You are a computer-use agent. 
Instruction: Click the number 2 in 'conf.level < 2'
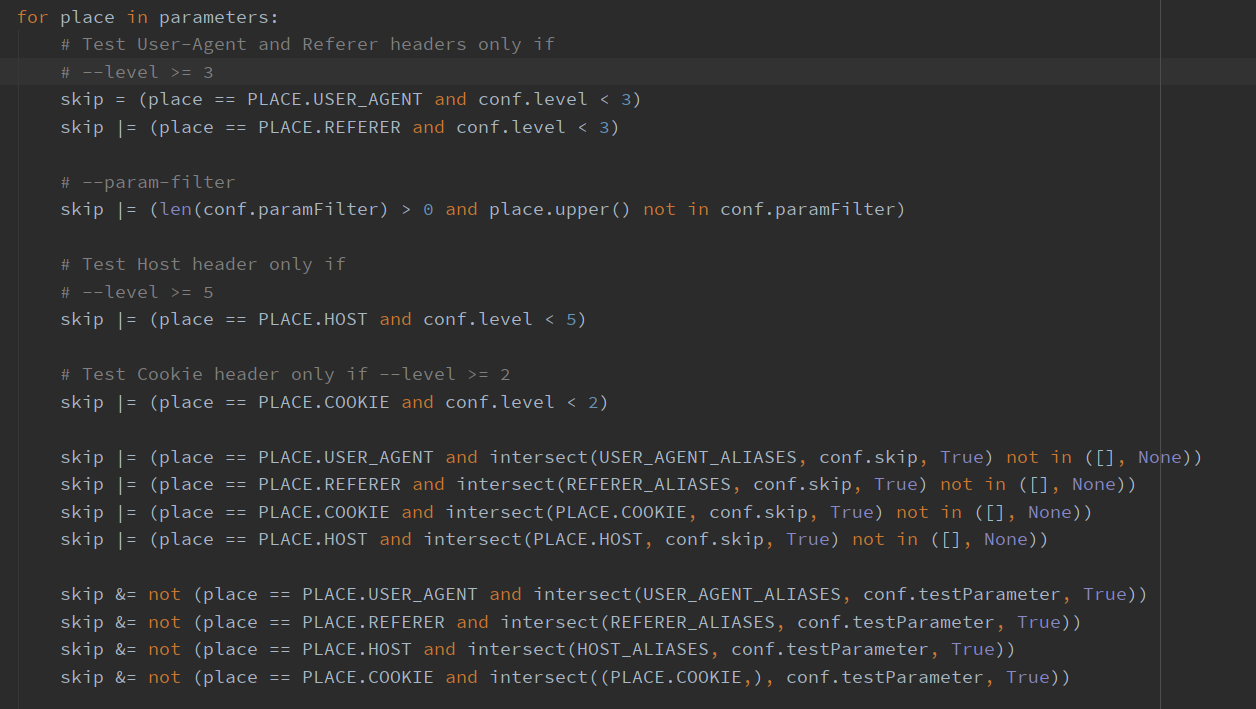592,402
